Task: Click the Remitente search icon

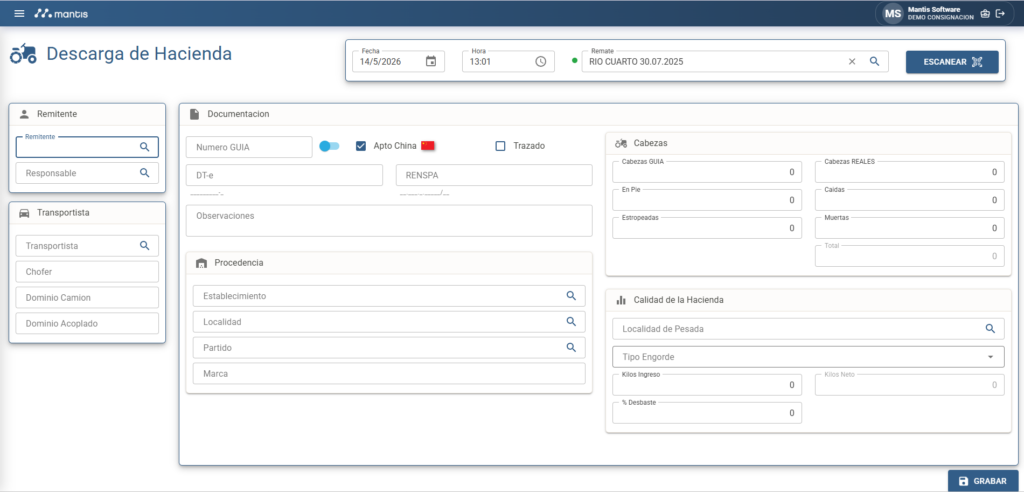Action: point(144,147)
